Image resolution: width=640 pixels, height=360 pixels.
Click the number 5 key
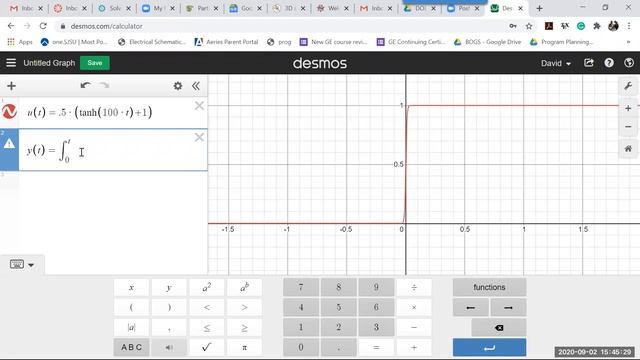pos(338,307)
